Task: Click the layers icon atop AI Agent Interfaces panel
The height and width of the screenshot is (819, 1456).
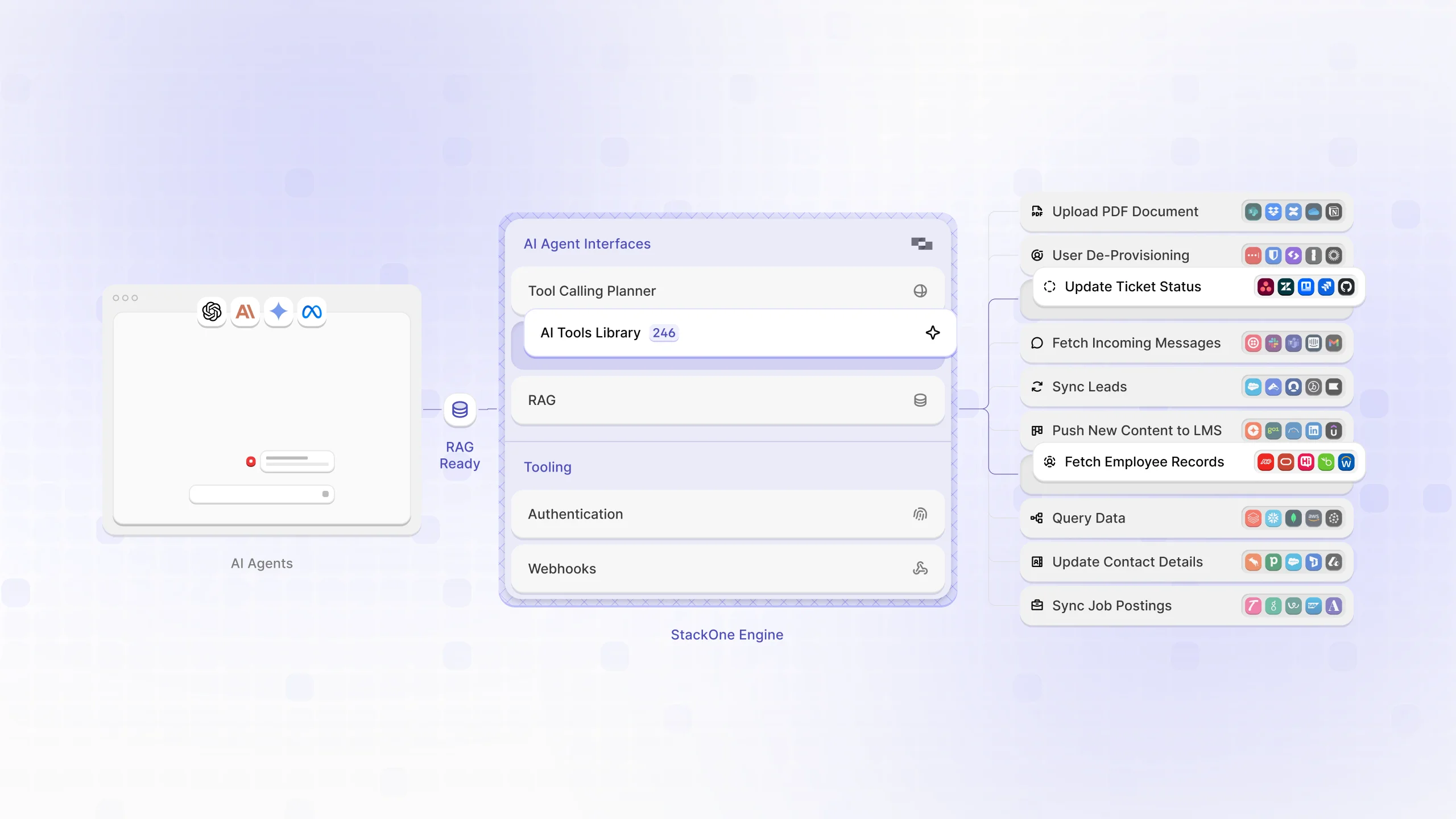Action: 920,243
